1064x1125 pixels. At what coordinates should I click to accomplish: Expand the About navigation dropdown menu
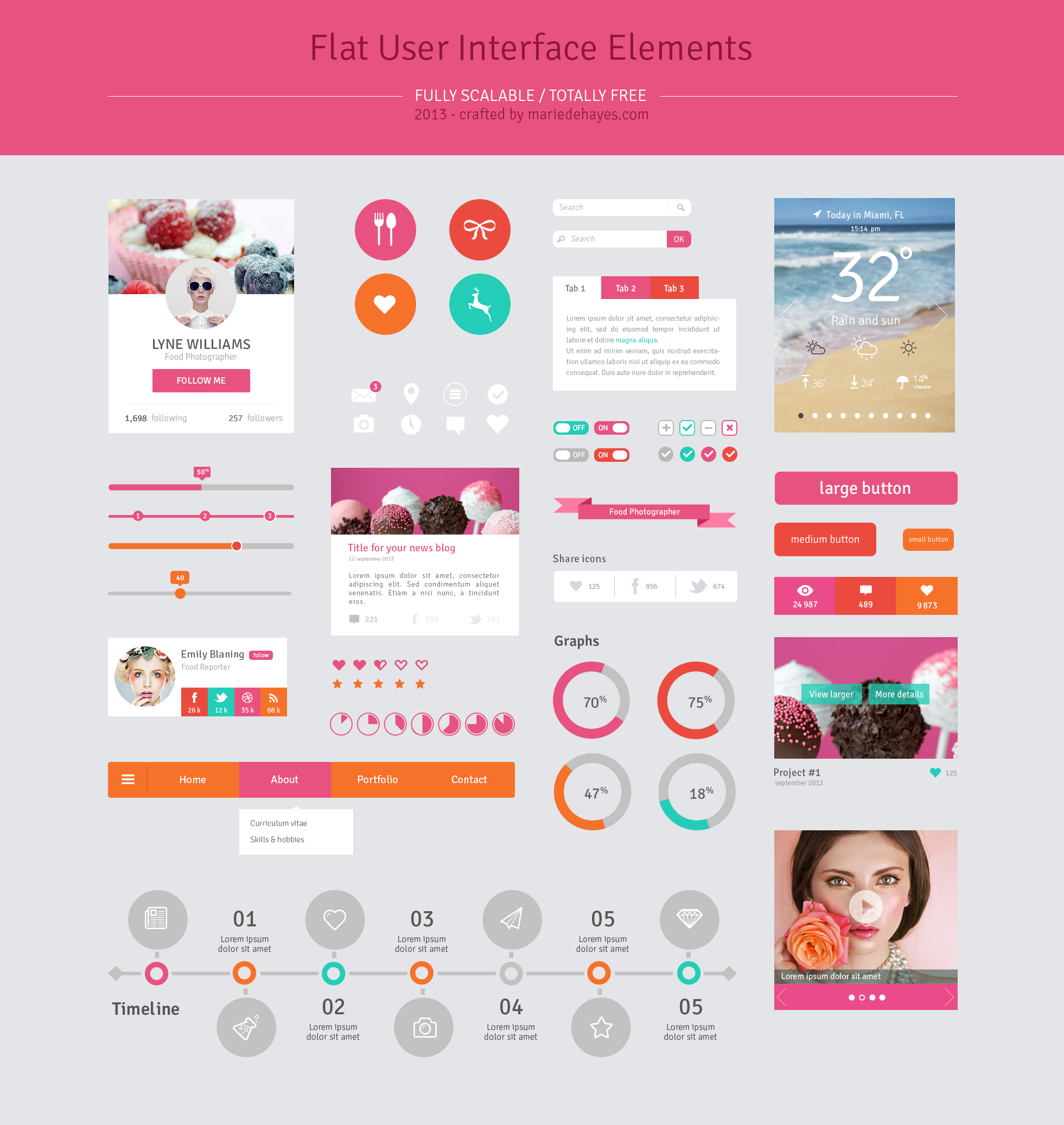(x=283, y=779)
